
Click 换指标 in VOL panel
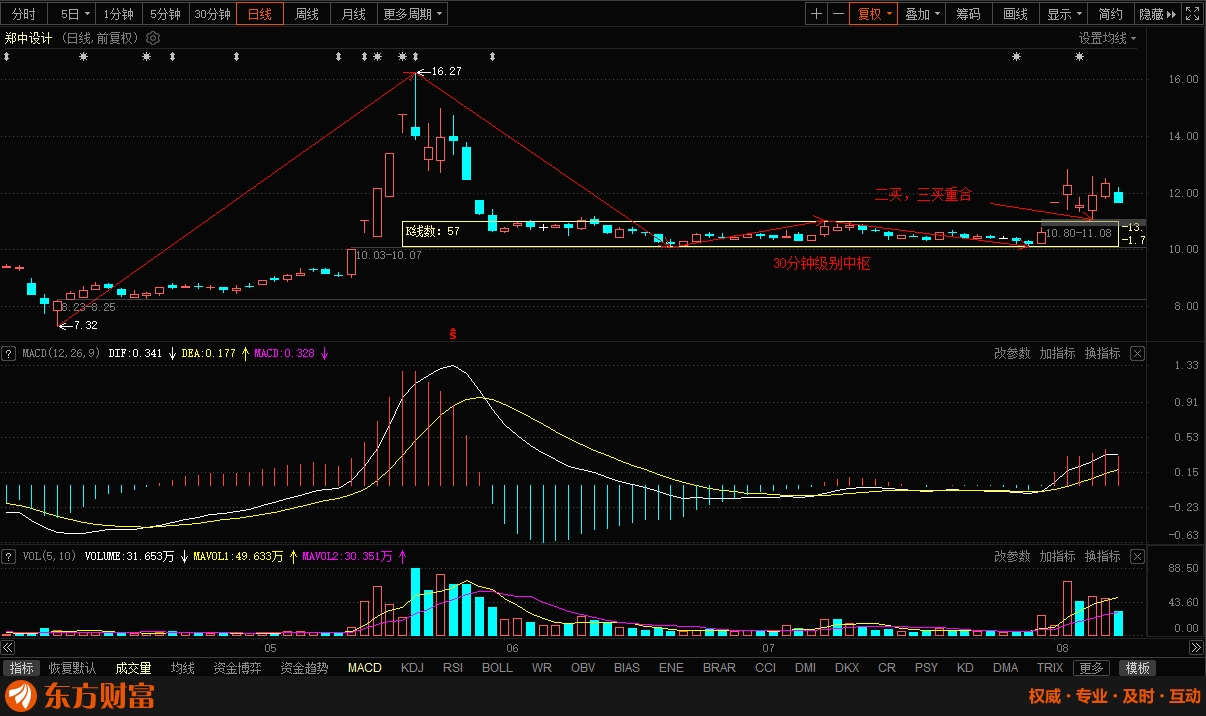pyautogui.click(x=1103, y=556)
